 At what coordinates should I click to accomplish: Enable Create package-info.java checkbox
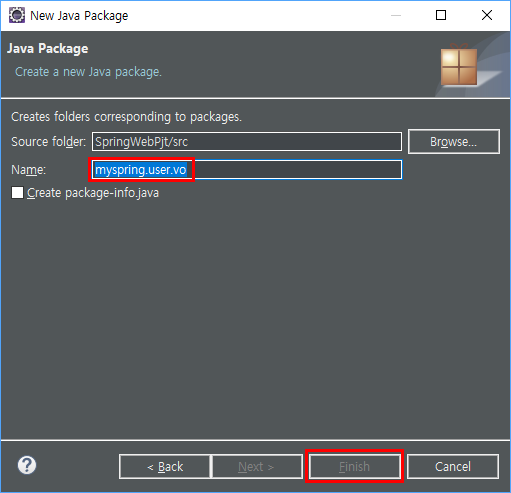[x=17, y=193]
